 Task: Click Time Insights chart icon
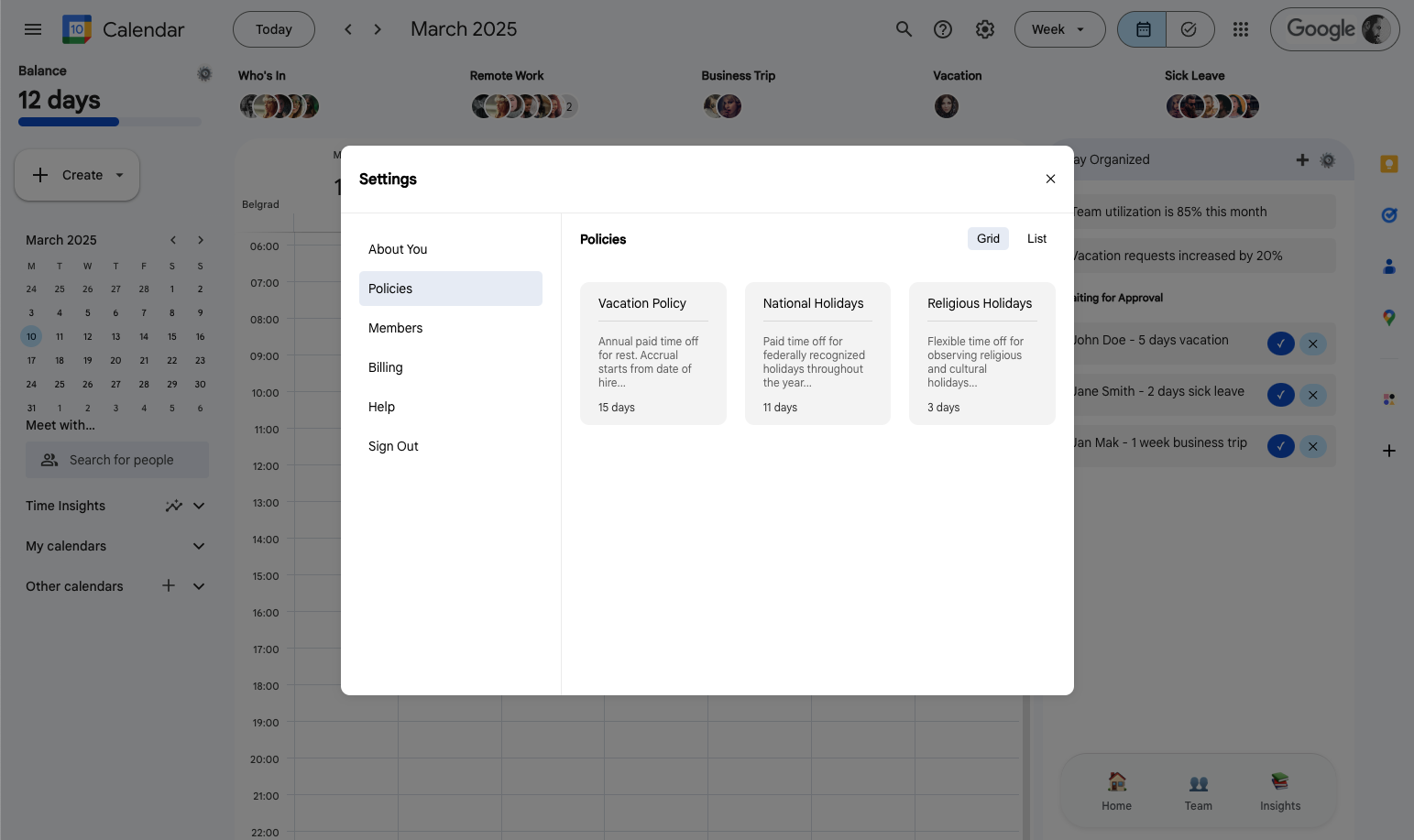pyautogui.click(x=173, y=506)
